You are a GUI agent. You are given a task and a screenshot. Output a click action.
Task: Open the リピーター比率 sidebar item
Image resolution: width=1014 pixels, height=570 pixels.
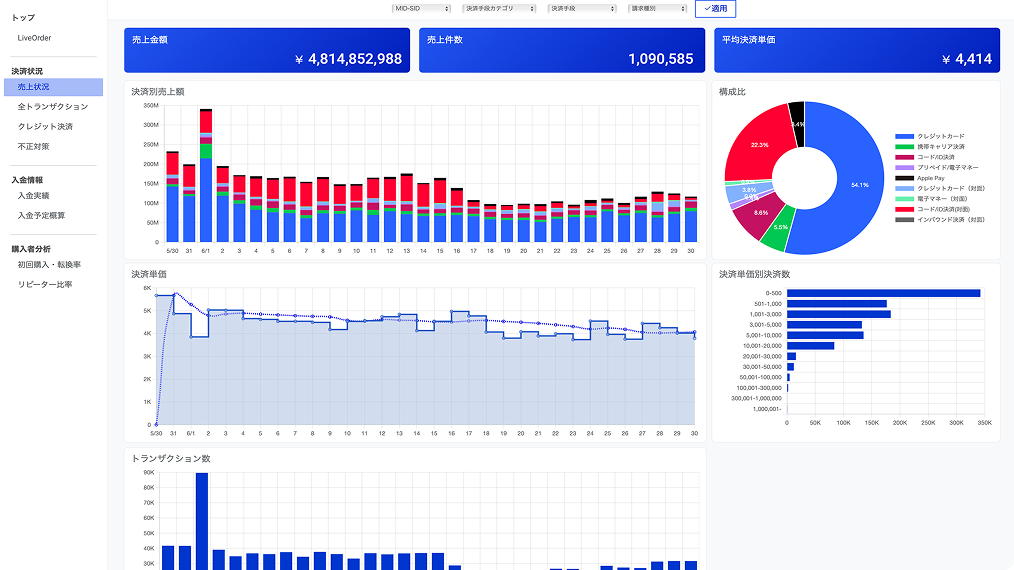pos(44,285)
